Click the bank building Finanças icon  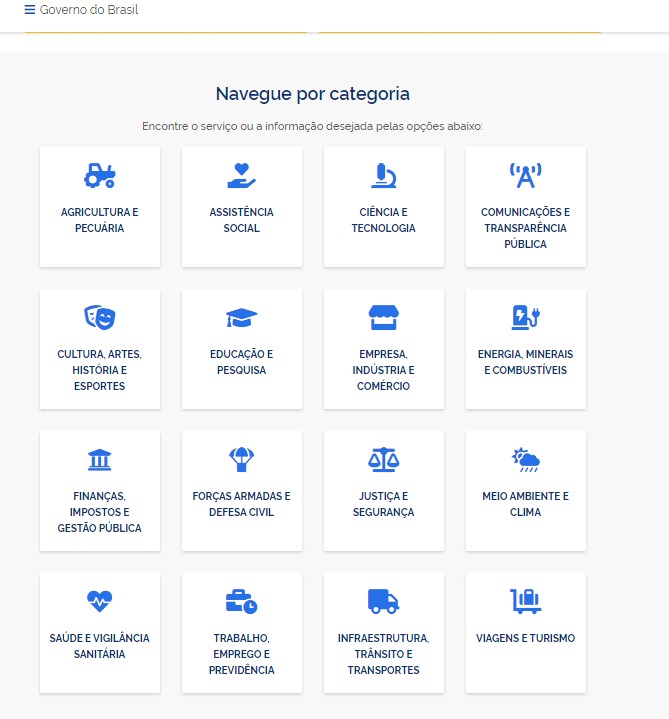pyautogui.click(x=100, y=460)
